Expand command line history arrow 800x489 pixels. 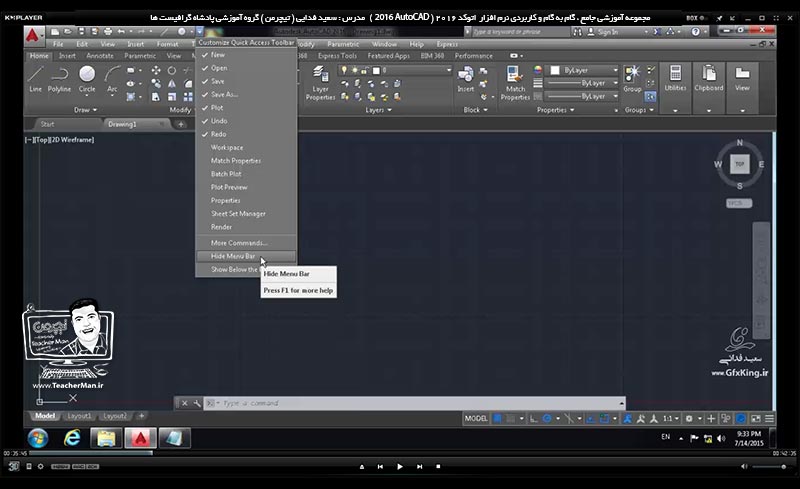coord(621,403)
